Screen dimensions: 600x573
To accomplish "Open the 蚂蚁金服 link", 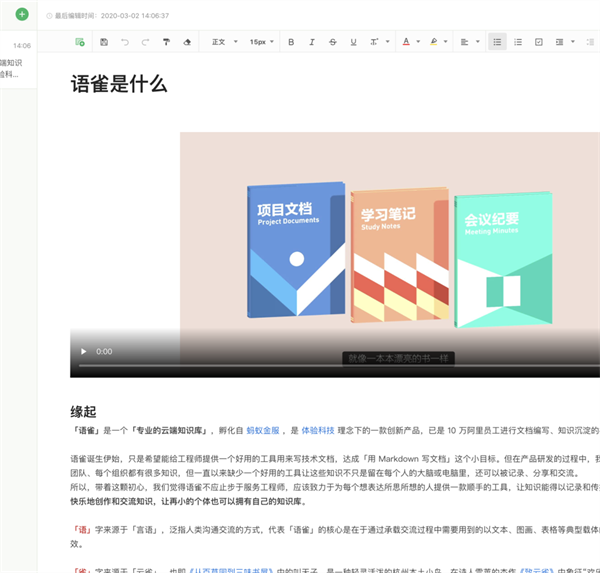I will coord(263,431).
